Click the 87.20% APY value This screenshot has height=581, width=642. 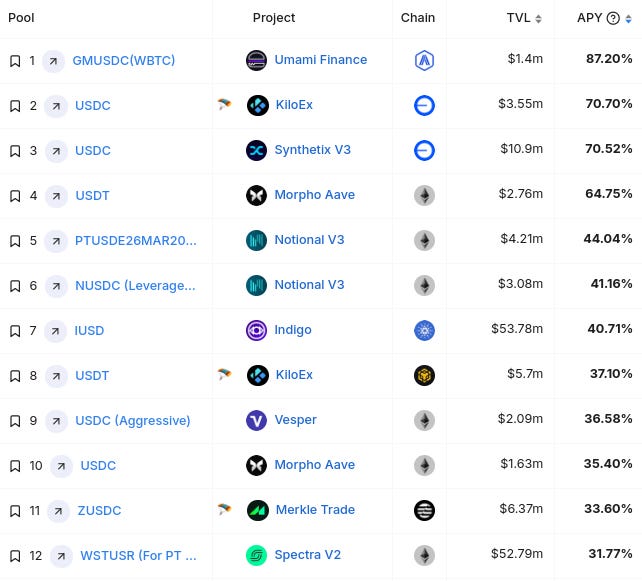click(x=609, y=59)
